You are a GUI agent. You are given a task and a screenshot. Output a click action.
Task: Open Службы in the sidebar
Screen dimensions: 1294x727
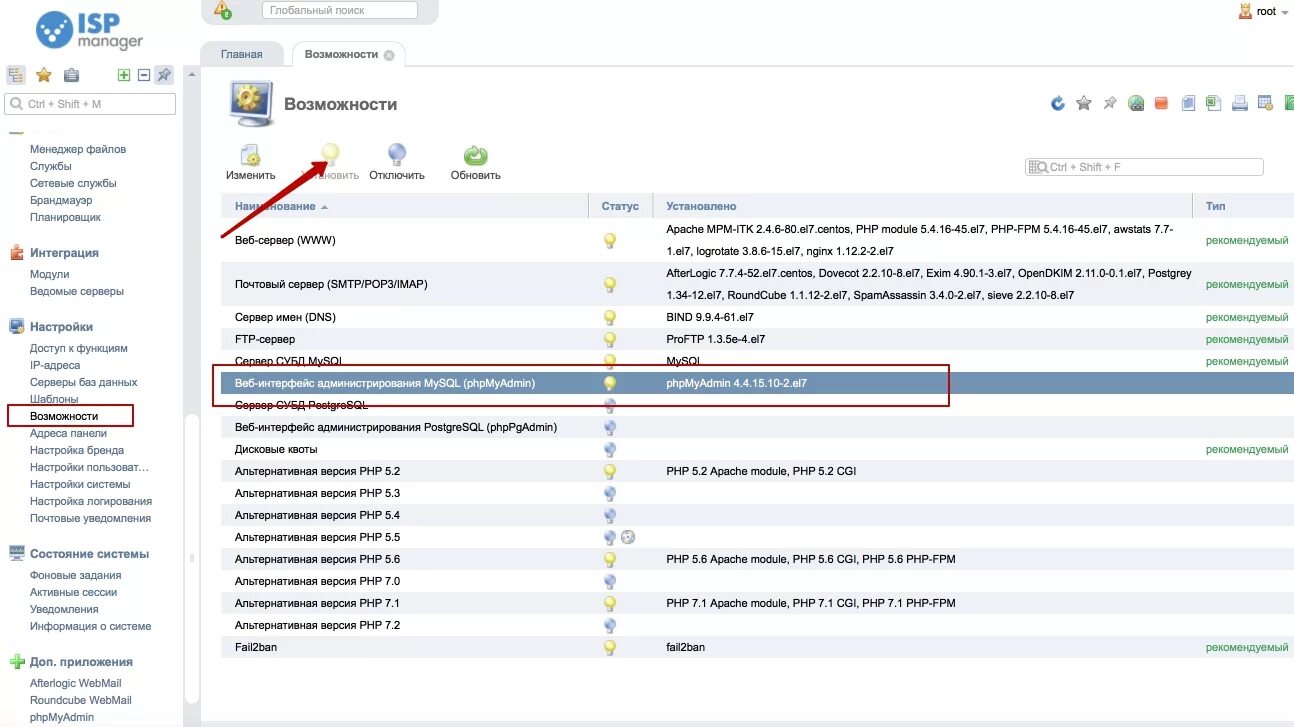click(51, 166)
